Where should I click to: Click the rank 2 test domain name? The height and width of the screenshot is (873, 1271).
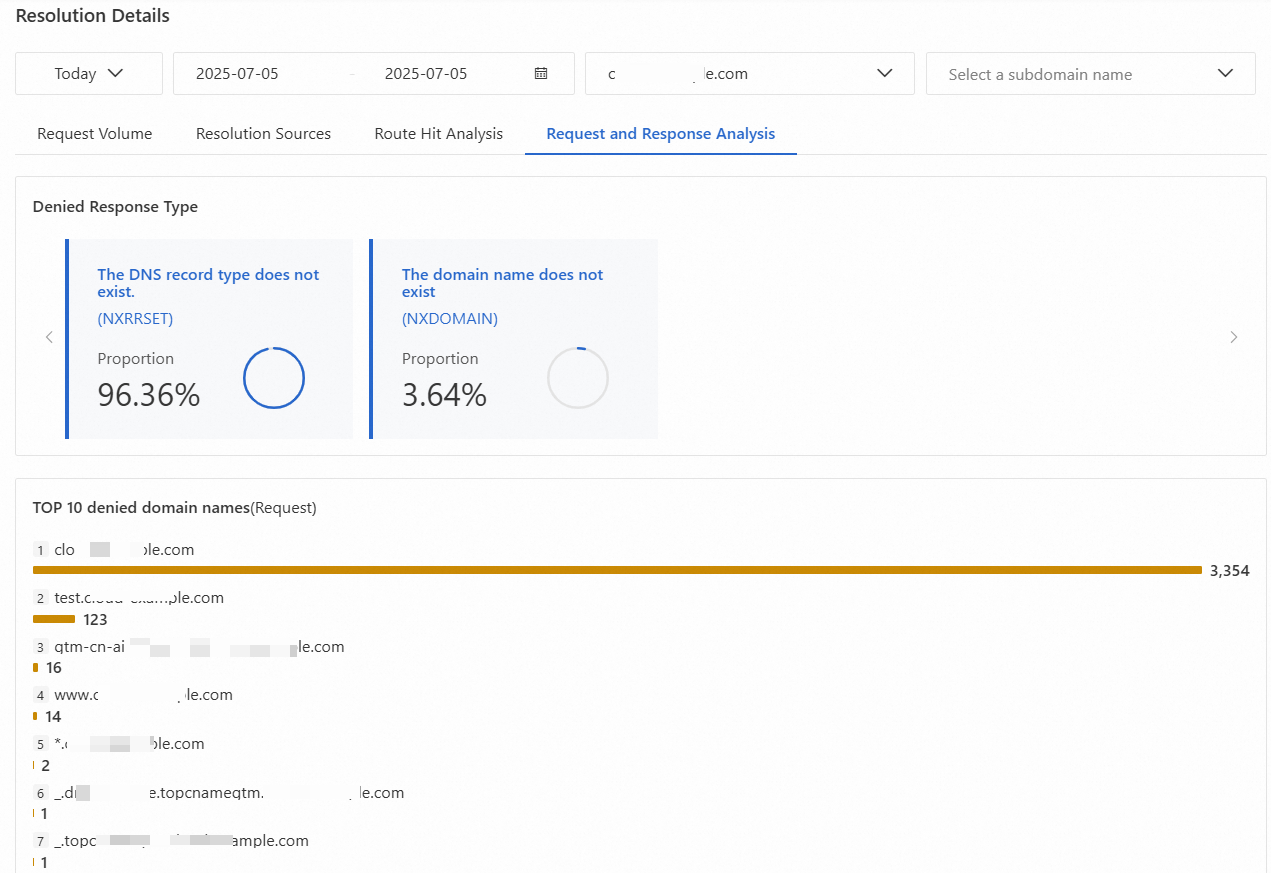coord(139,598)
